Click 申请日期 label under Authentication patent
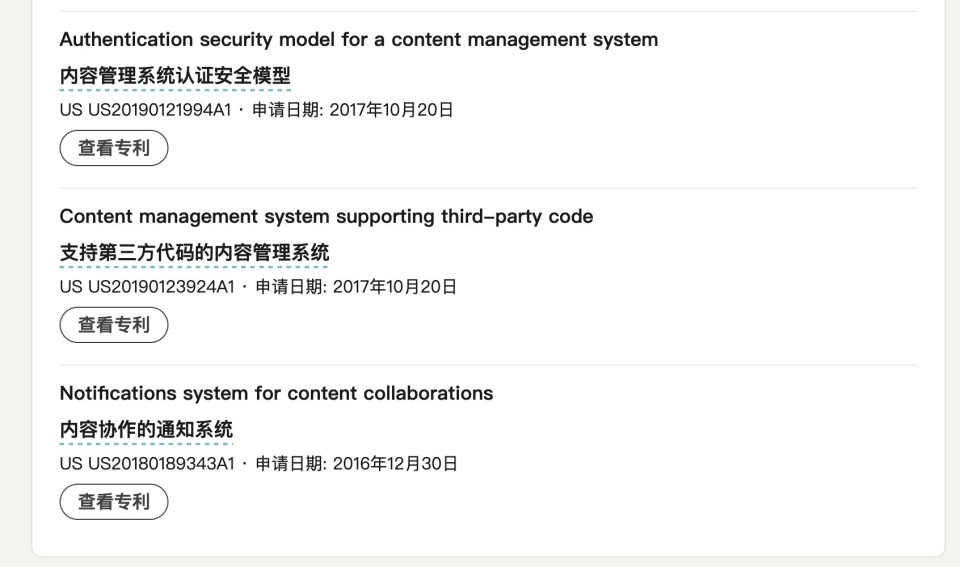The height and width of the screenshot is (567, 960). (x=288, y=110)
